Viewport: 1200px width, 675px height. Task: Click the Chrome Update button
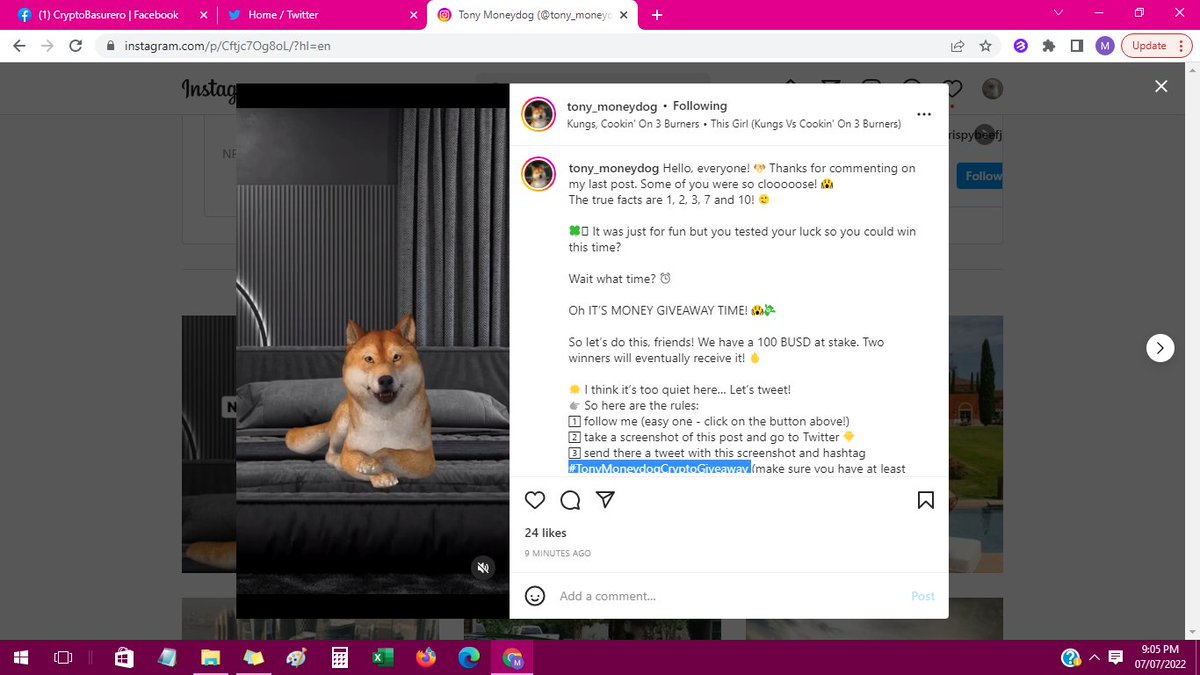click(x=1156, y=46)
